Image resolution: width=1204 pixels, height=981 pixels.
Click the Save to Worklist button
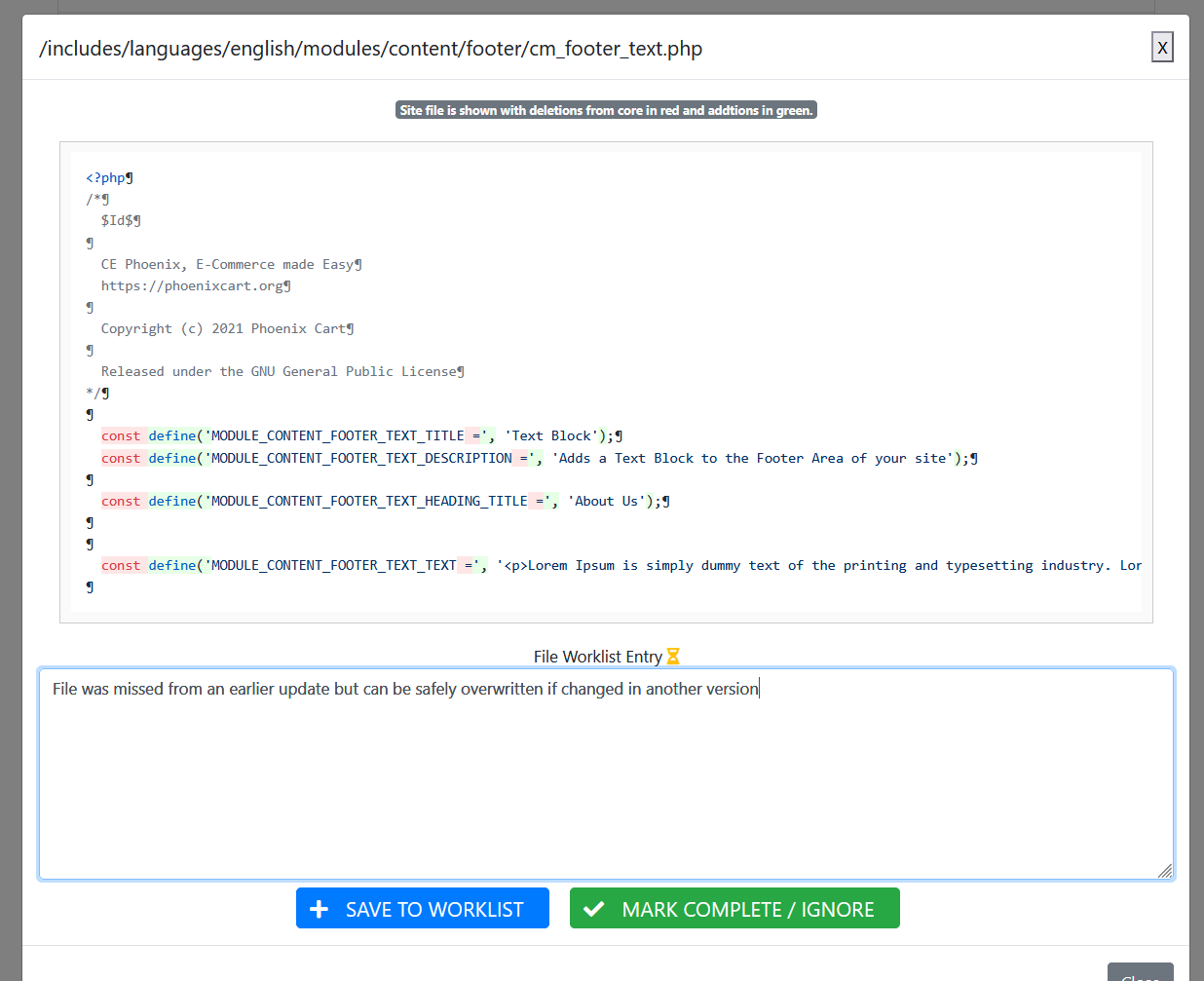coord(423,908)
